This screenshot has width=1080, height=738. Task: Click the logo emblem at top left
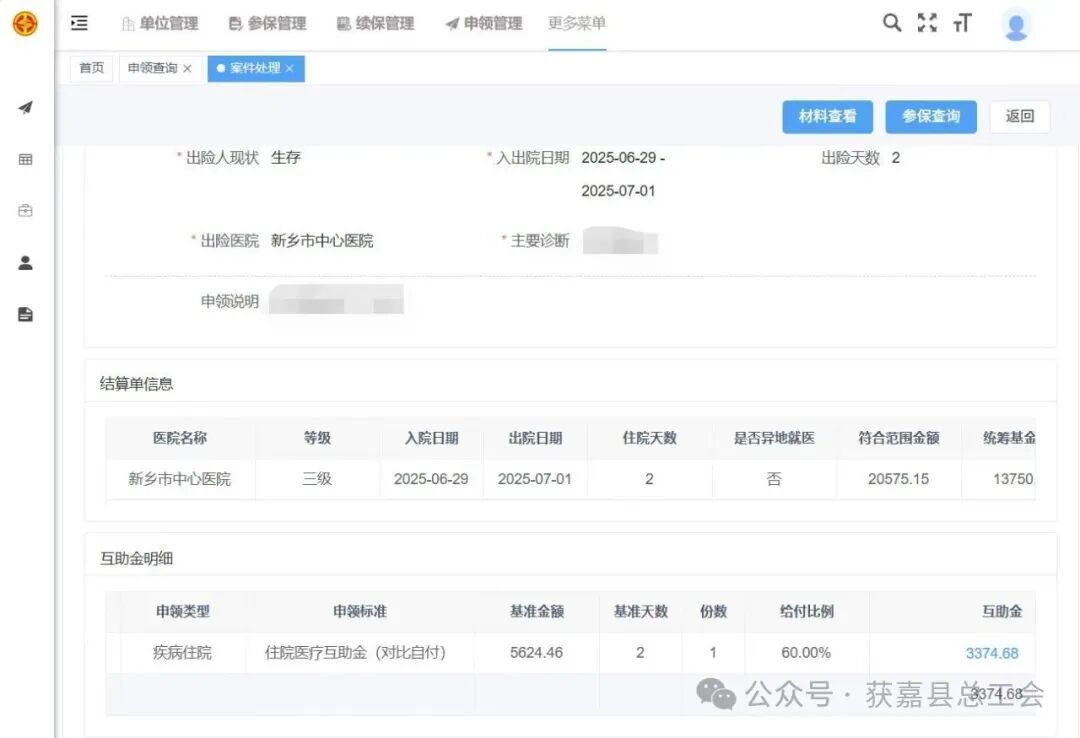point(25,22)
